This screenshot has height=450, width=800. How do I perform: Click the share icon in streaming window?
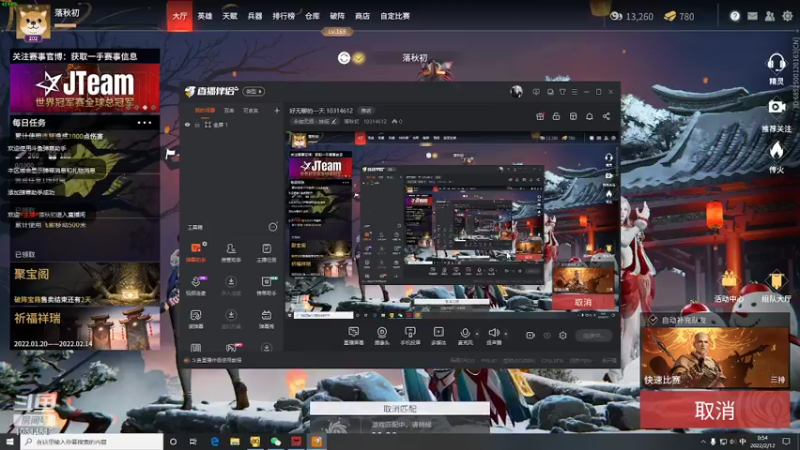(x=606, y=116)
